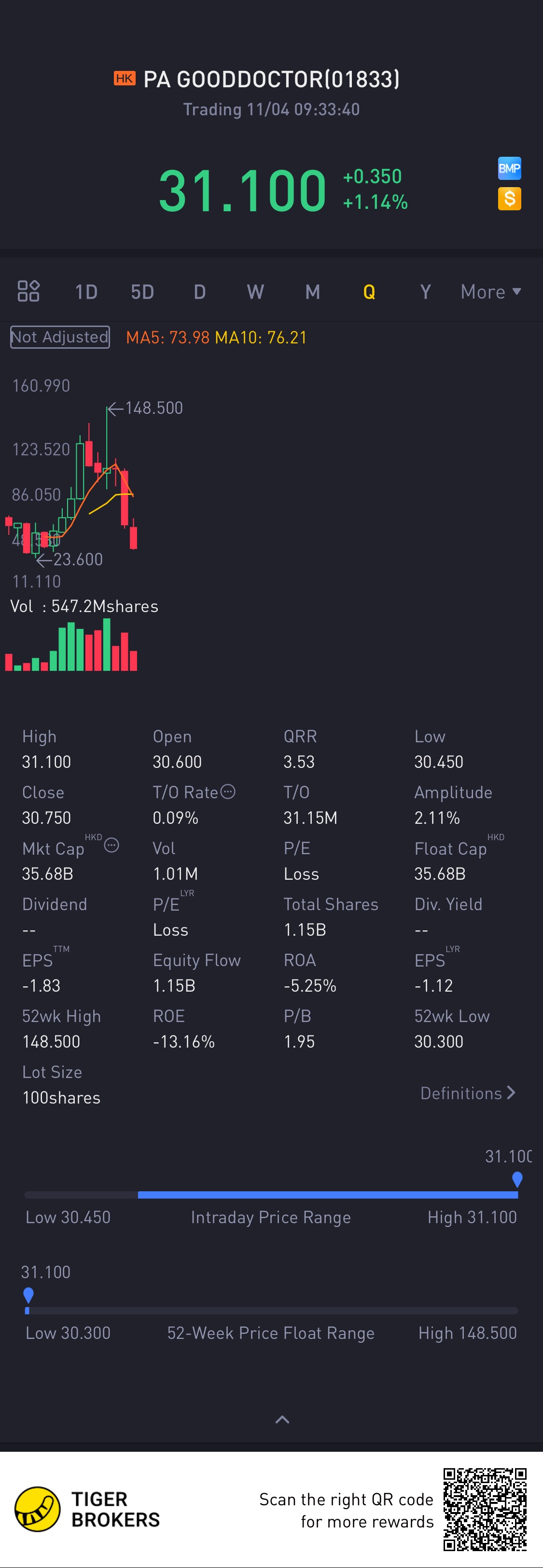
Task: Tap the Close value 30.750
Action: 46,818
